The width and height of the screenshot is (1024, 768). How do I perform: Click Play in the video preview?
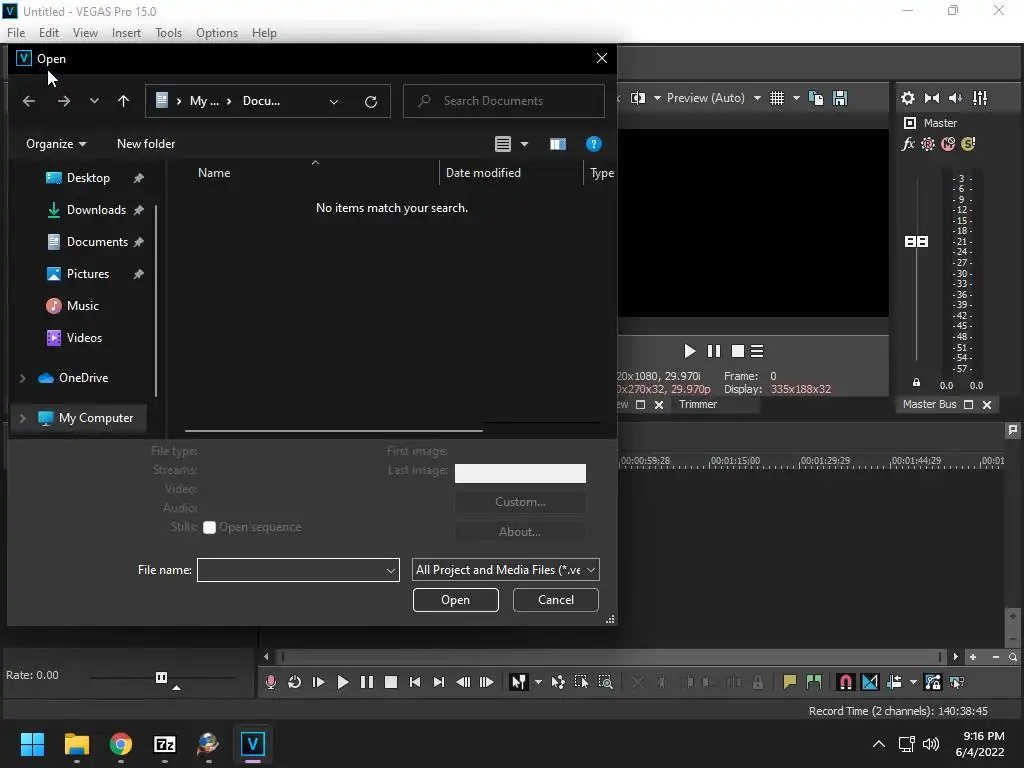(690, 351)
